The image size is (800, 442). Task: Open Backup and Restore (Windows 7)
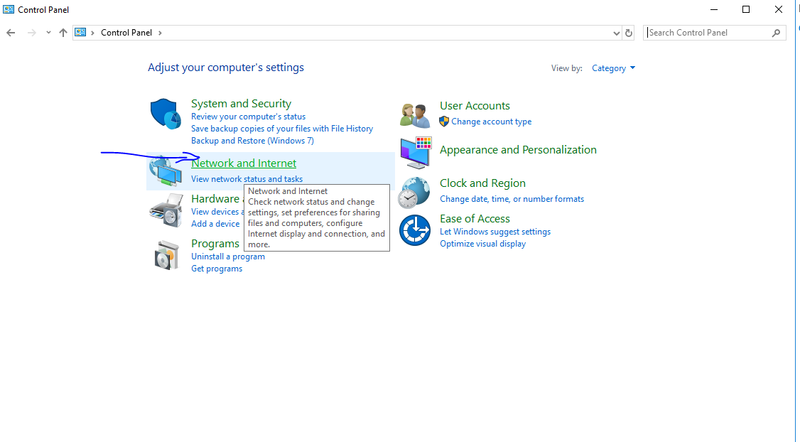tap(253, 141)
